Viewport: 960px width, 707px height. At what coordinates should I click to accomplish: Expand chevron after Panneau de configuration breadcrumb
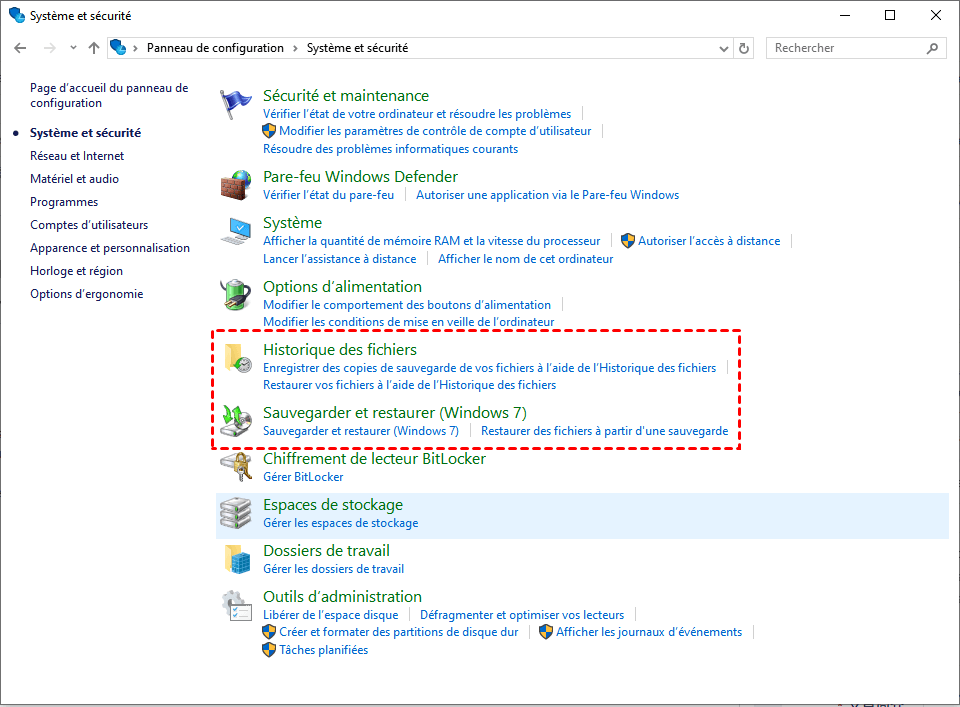(295, 48)
